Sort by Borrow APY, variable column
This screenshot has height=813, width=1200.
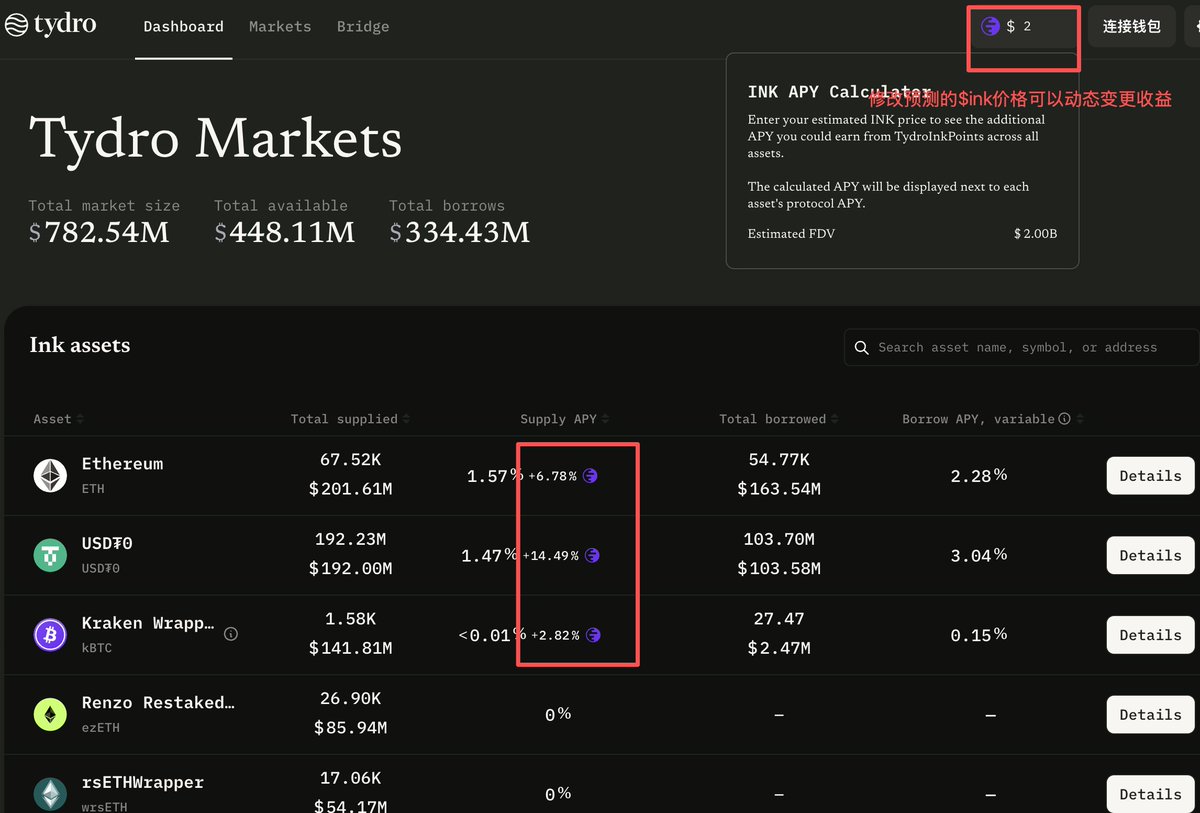(993, 419)
